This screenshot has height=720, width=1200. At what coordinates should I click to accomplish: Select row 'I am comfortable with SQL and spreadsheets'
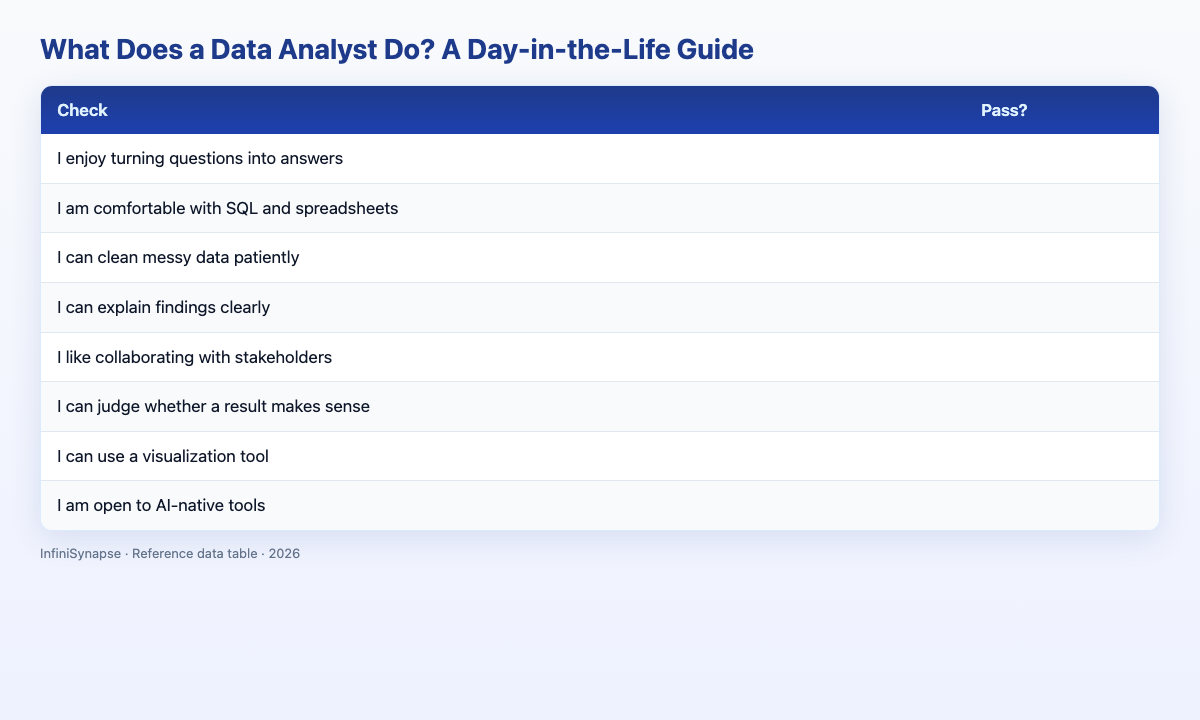click(x=600, y=208)
